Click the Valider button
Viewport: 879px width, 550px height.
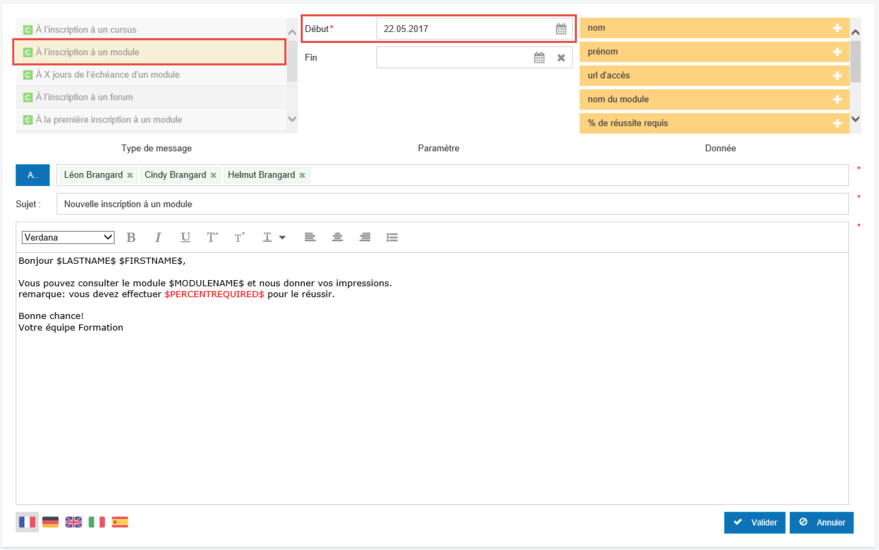tap(755, 522)
